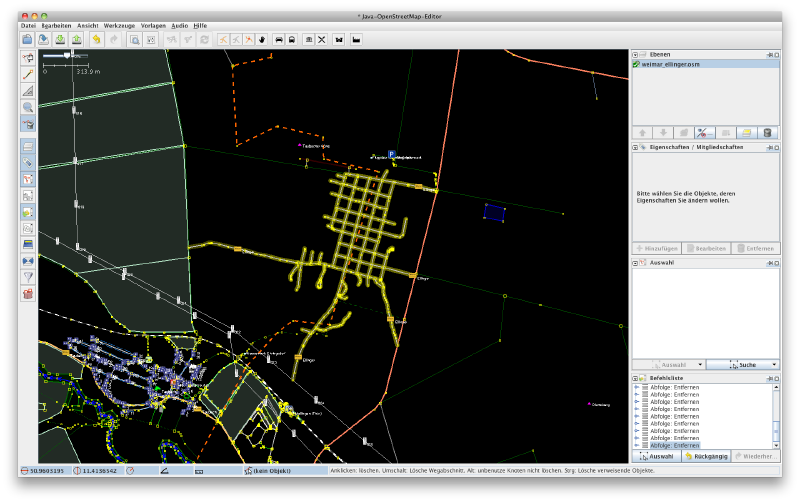Open the Vorlagen menu
800x502 pixels.
pos(153,24)
